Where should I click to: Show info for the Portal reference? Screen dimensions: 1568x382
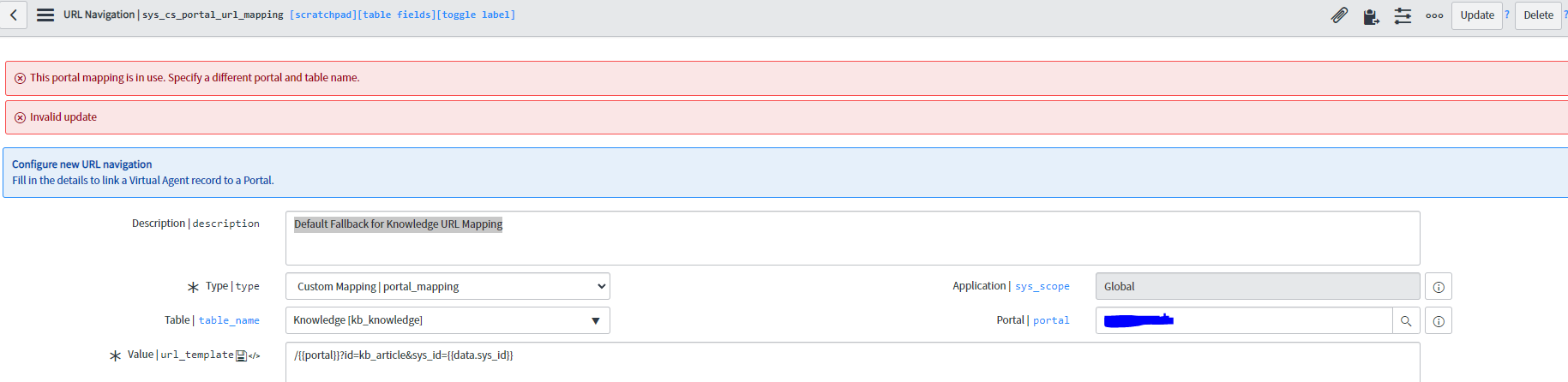[1439, 321]
